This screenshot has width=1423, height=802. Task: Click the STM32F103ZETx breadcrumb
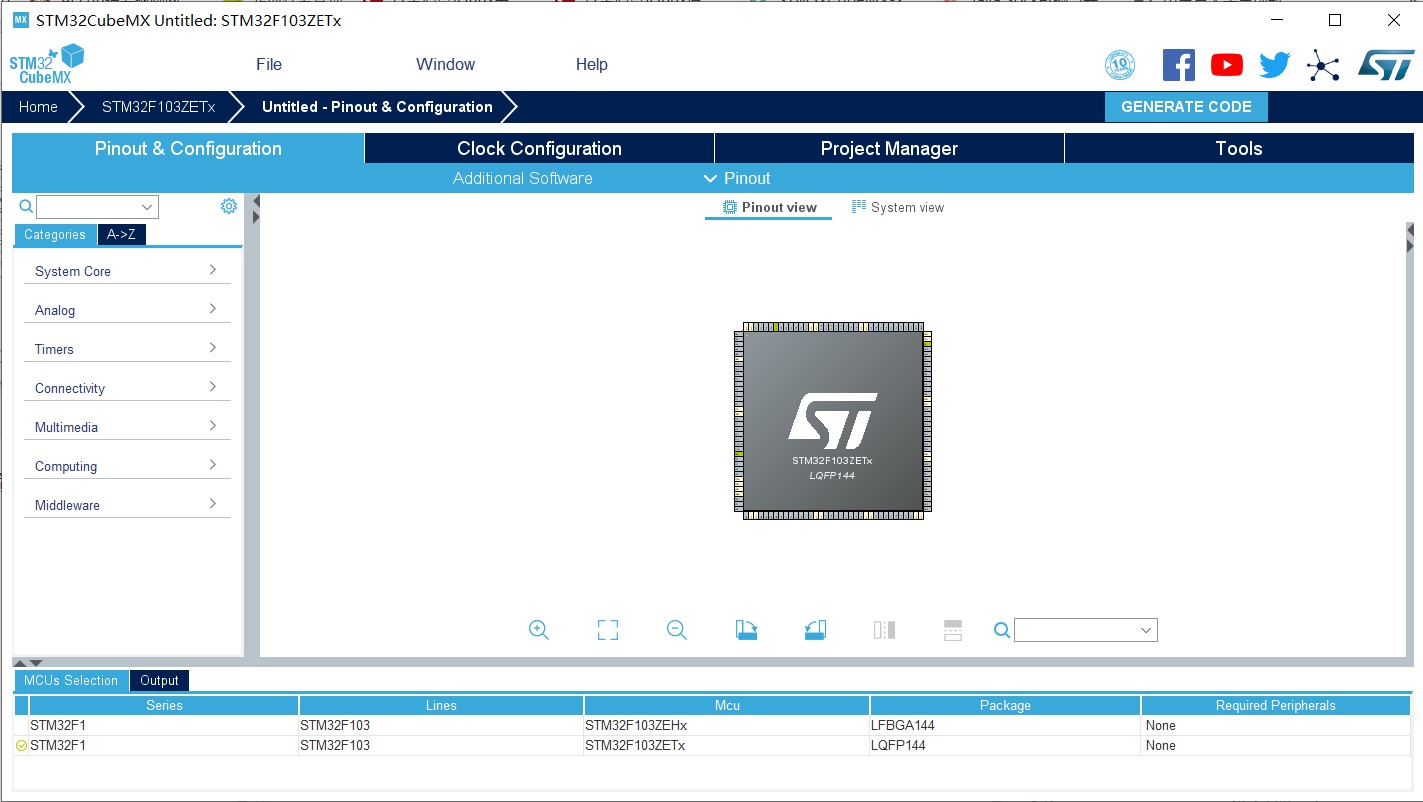point(158,107)
